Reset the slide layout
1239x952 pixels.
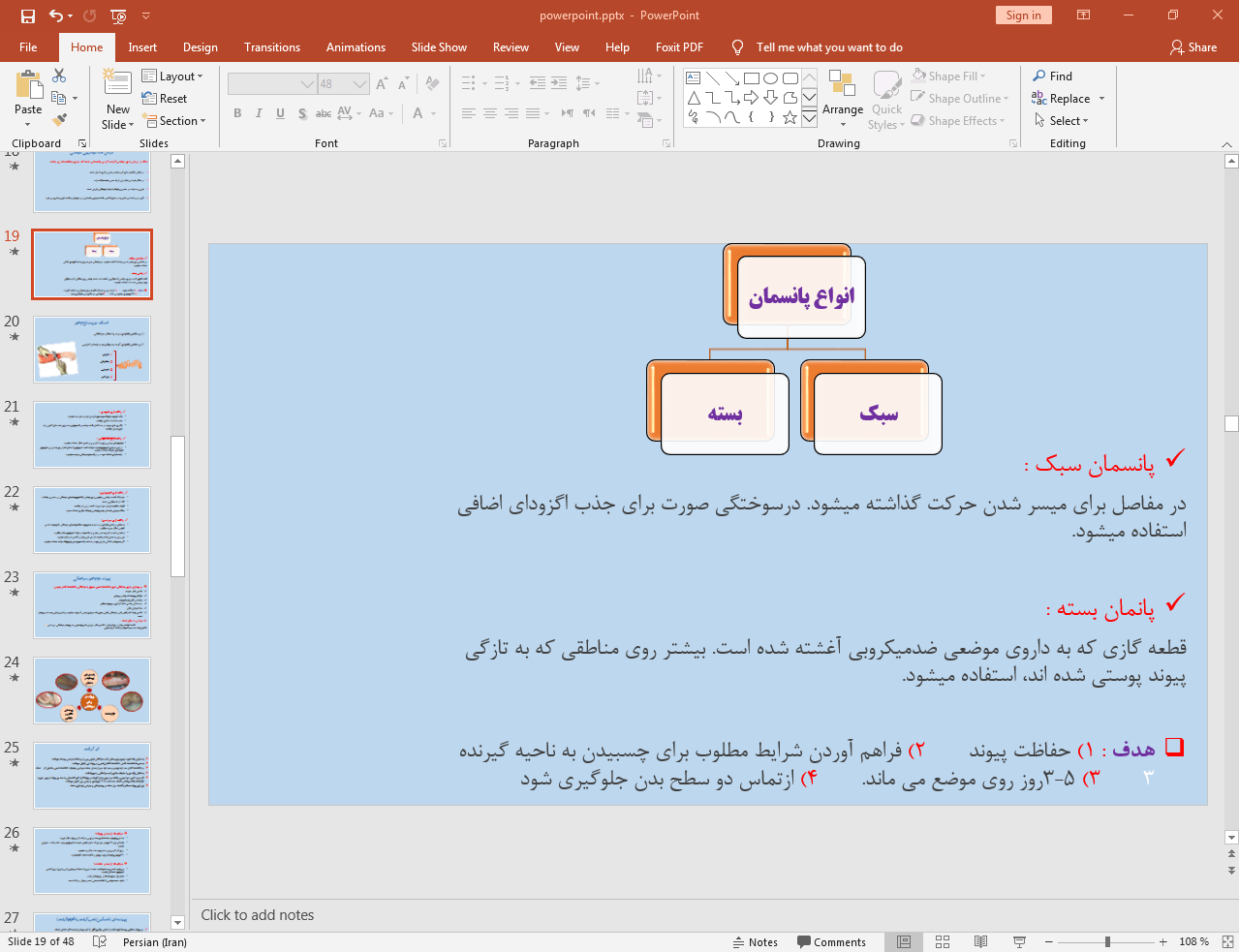(165, 99)
